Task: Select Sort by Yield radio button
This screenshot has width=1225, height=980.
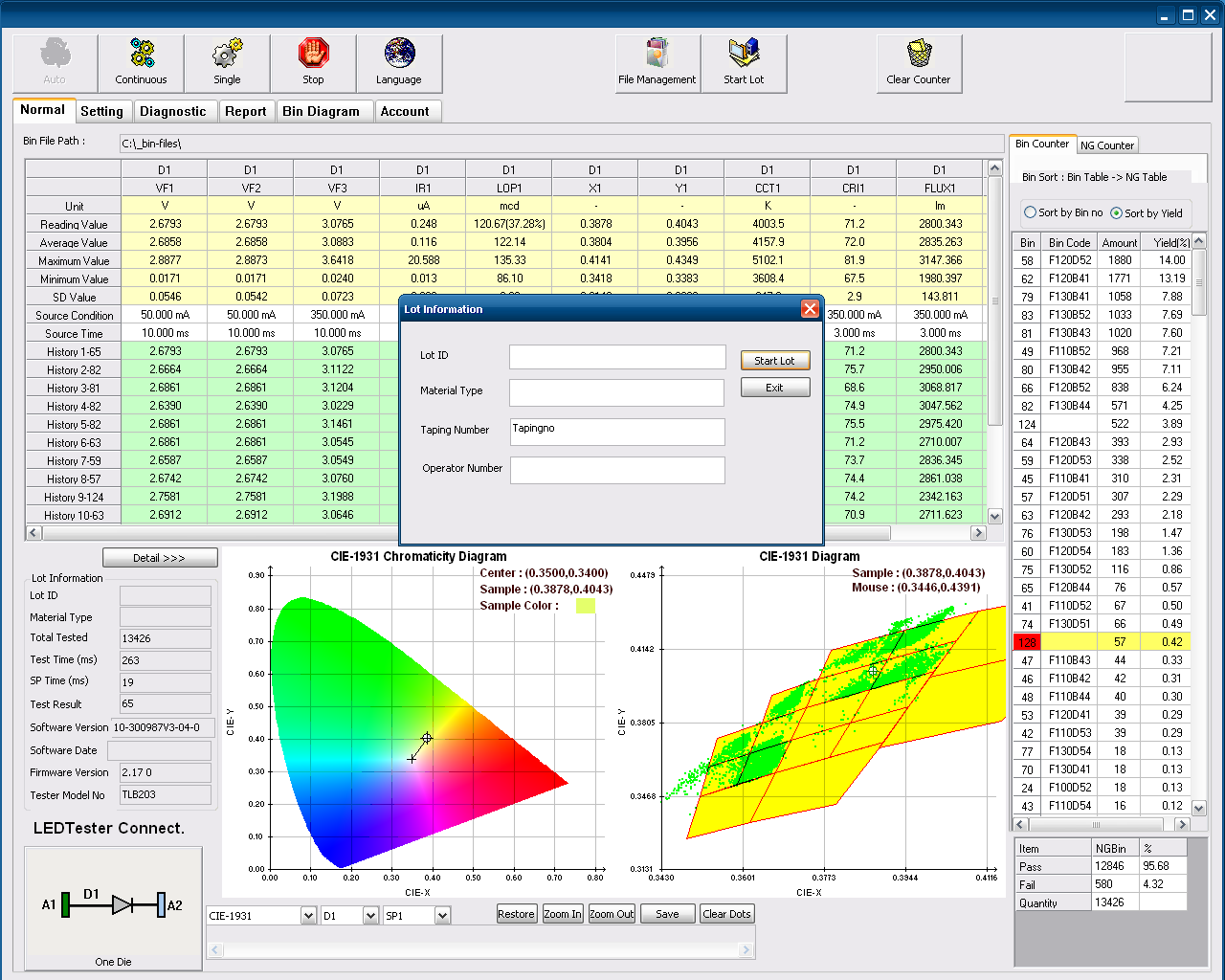Action: [1116, 212]
